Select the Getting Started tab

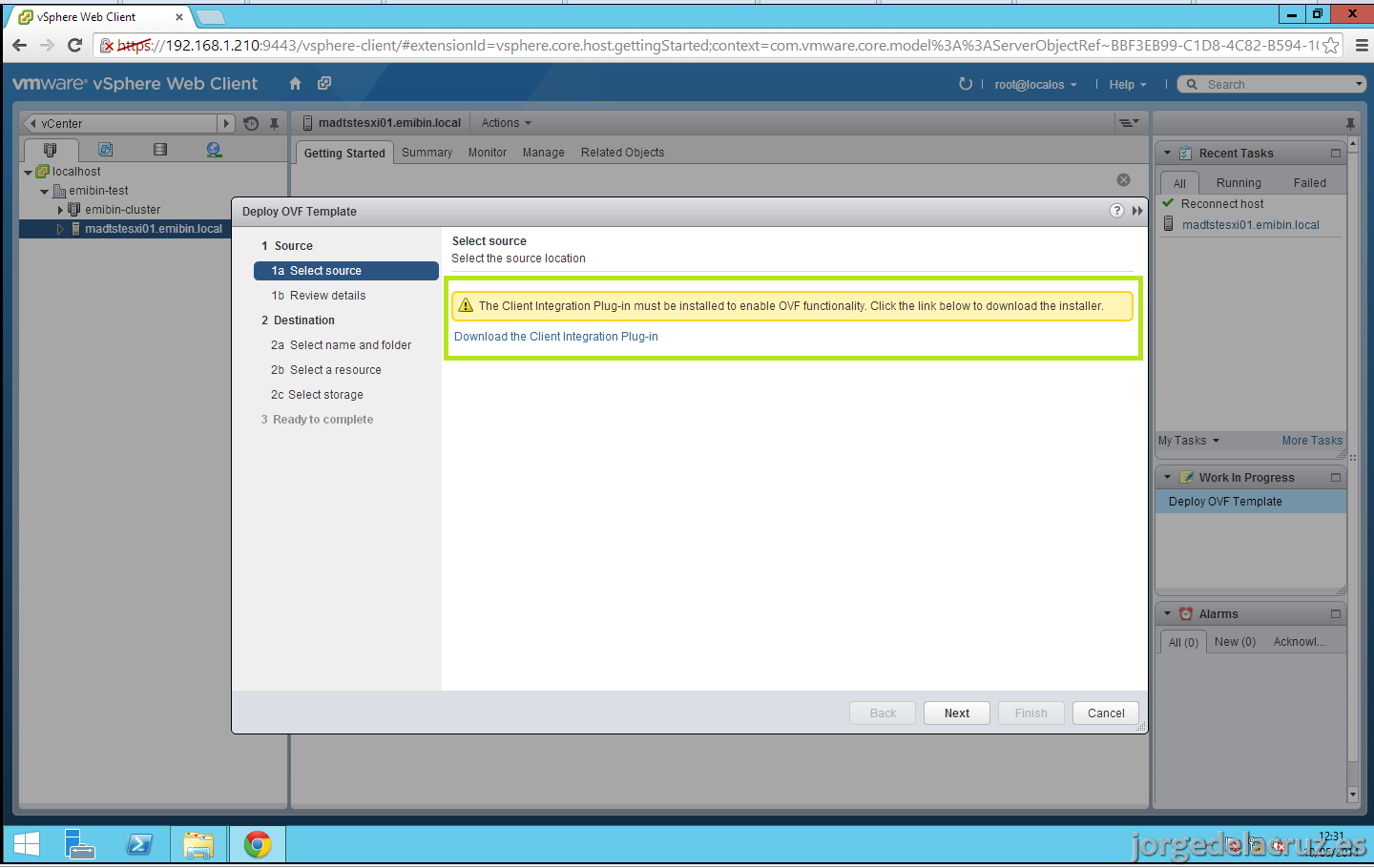[344, 153]
